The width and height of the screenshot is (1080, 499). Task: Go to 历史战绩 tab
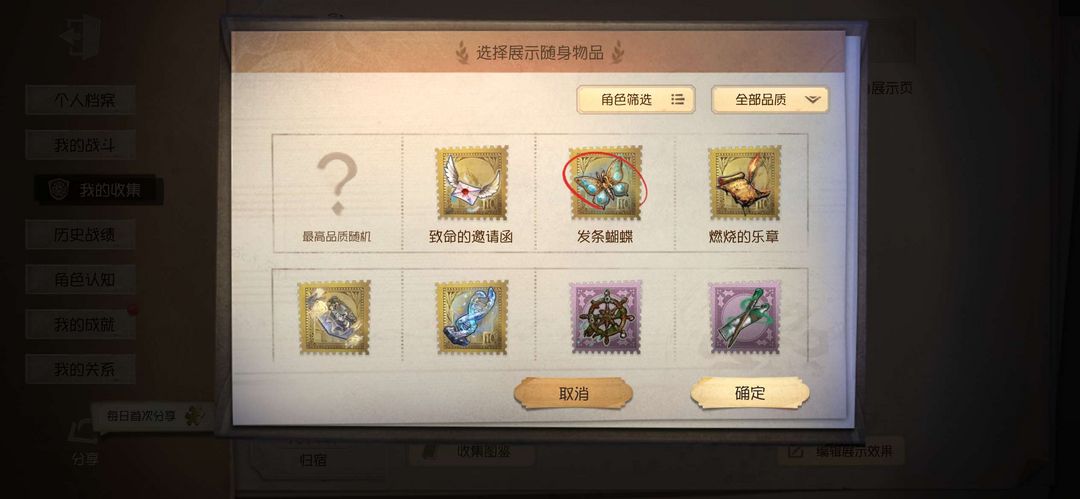[81, 234]
